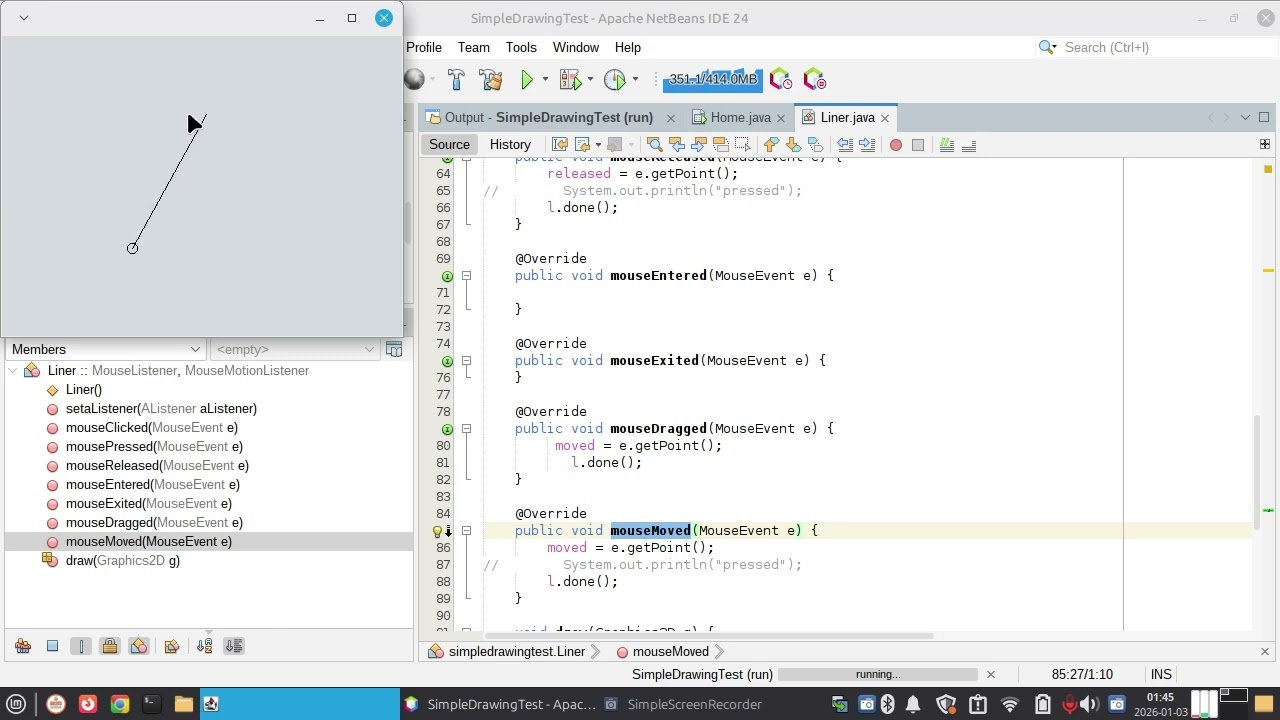Open the Tools menu
The image size is (1280, 720).
coord(521,47)
